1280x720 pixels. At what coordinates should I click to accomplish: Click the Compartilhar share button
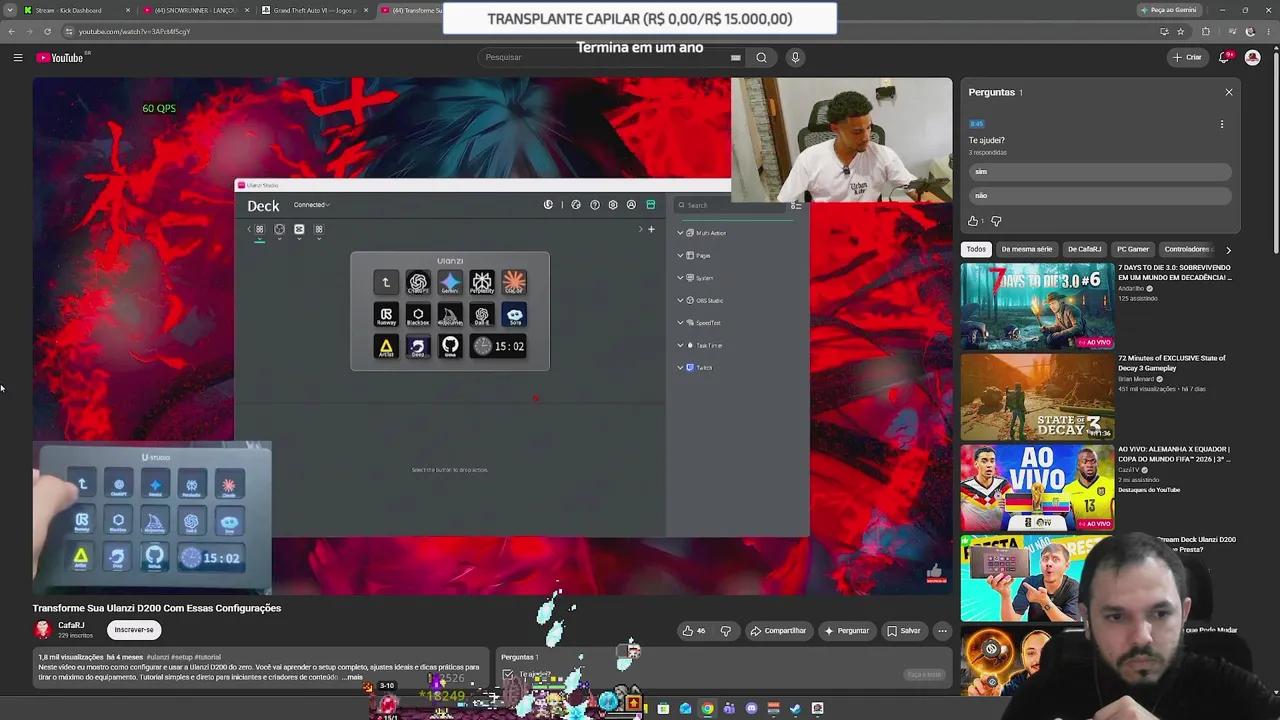click(778, 631)
